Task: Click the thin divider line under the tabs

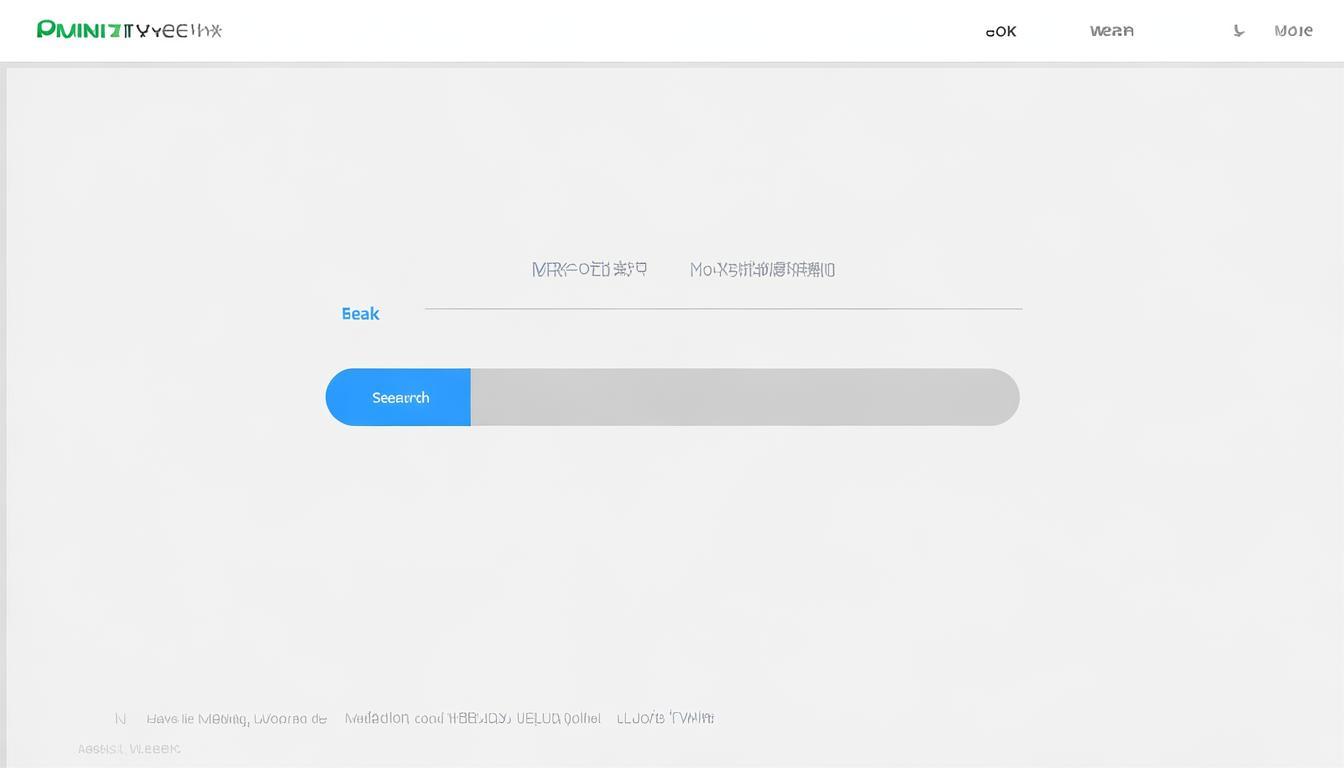Action: 723,309
